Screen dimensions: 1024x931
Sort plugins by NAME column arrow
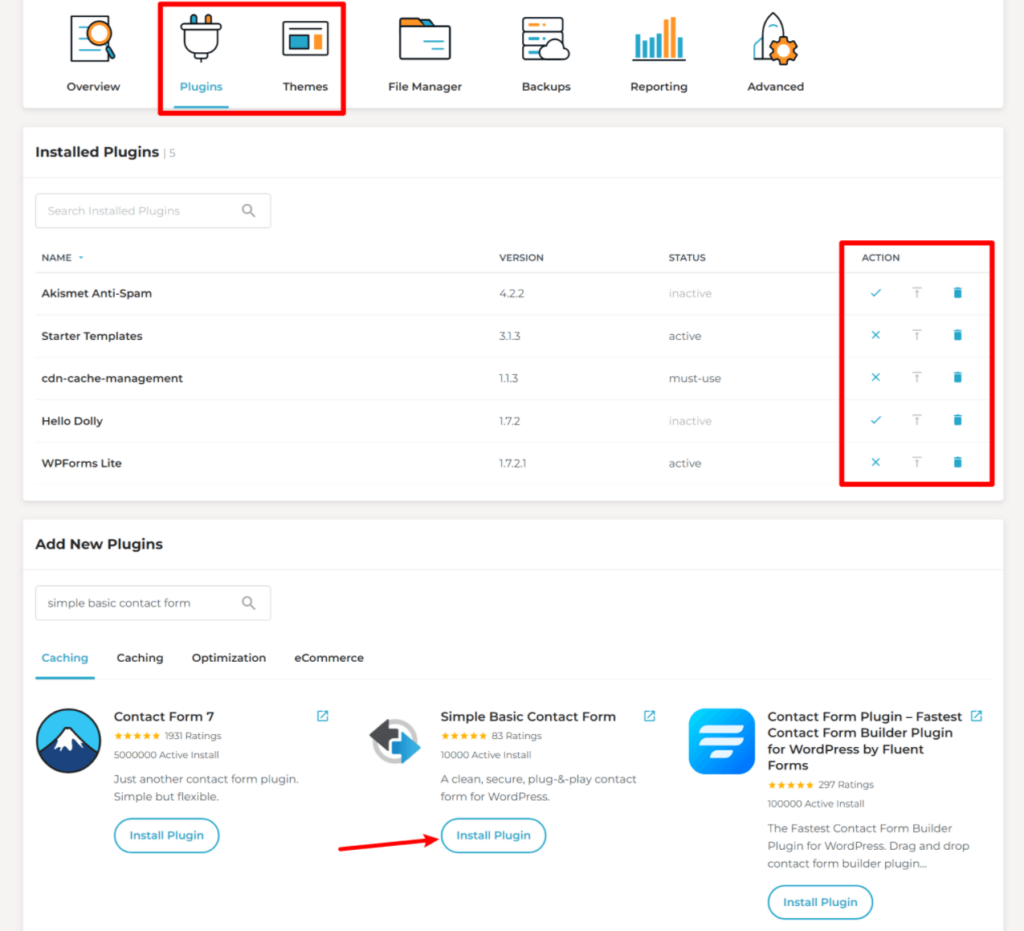[81, 258]
